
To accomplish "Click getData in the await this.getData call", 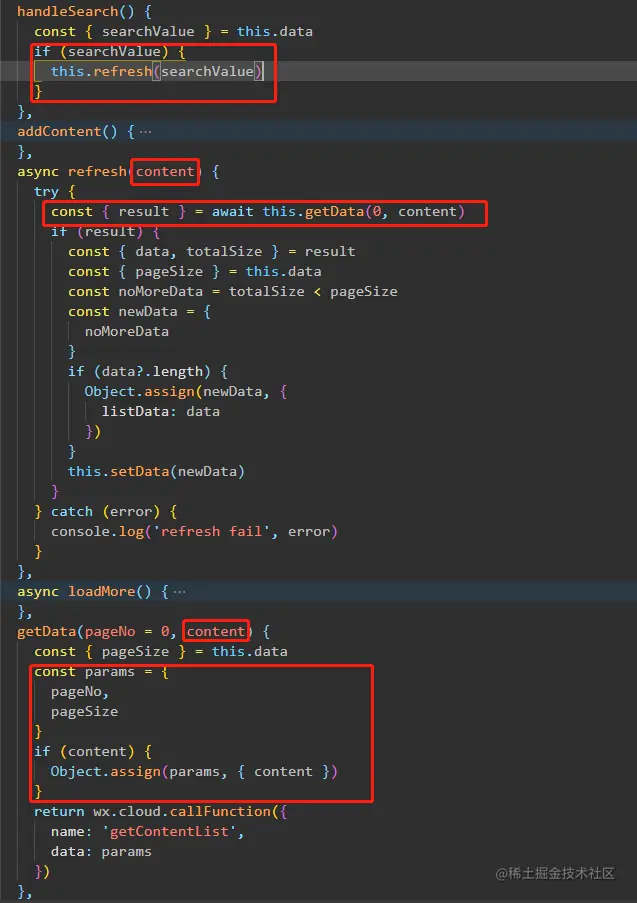I will pyautogui.click(x=335, y=212).
